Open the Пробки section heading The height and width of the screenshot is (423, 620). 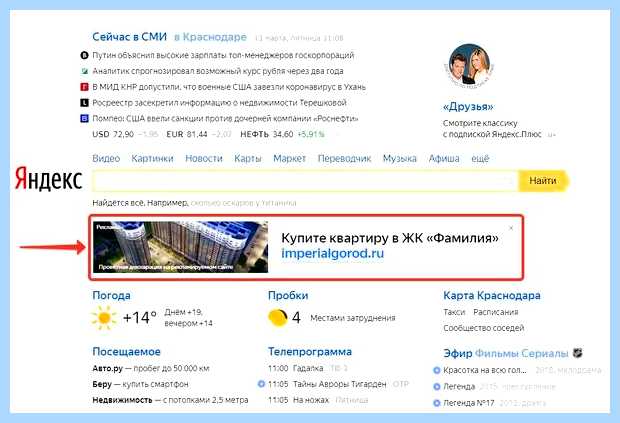288,296
